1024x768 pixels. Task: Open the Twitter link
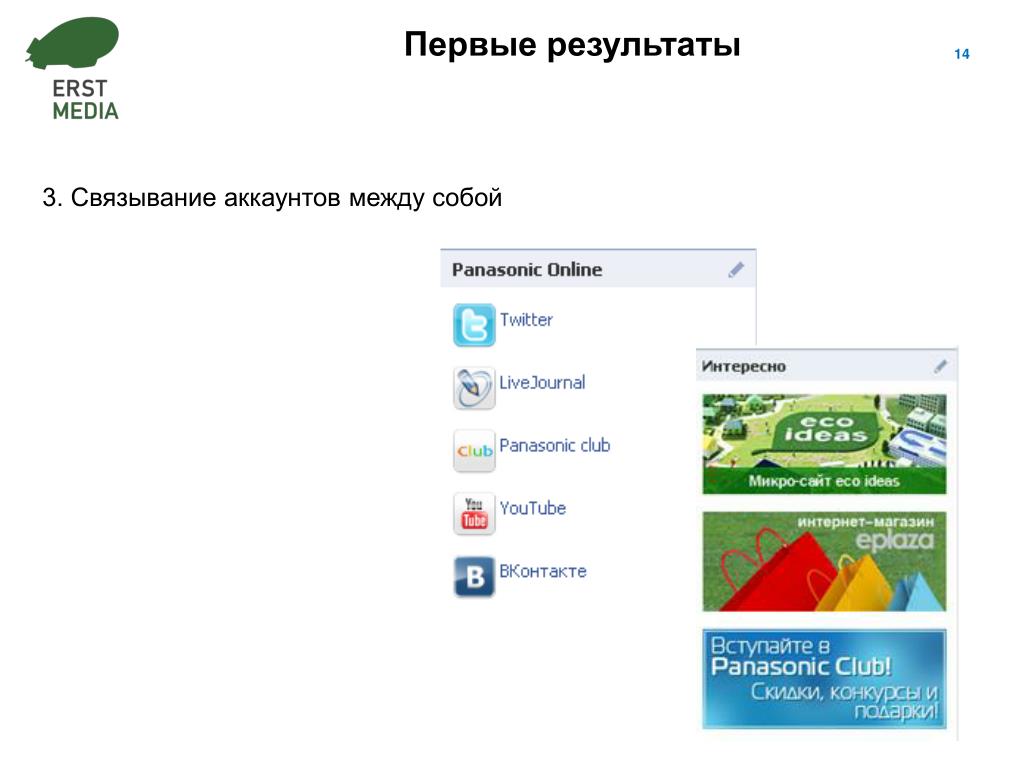(x=526, y=319)
